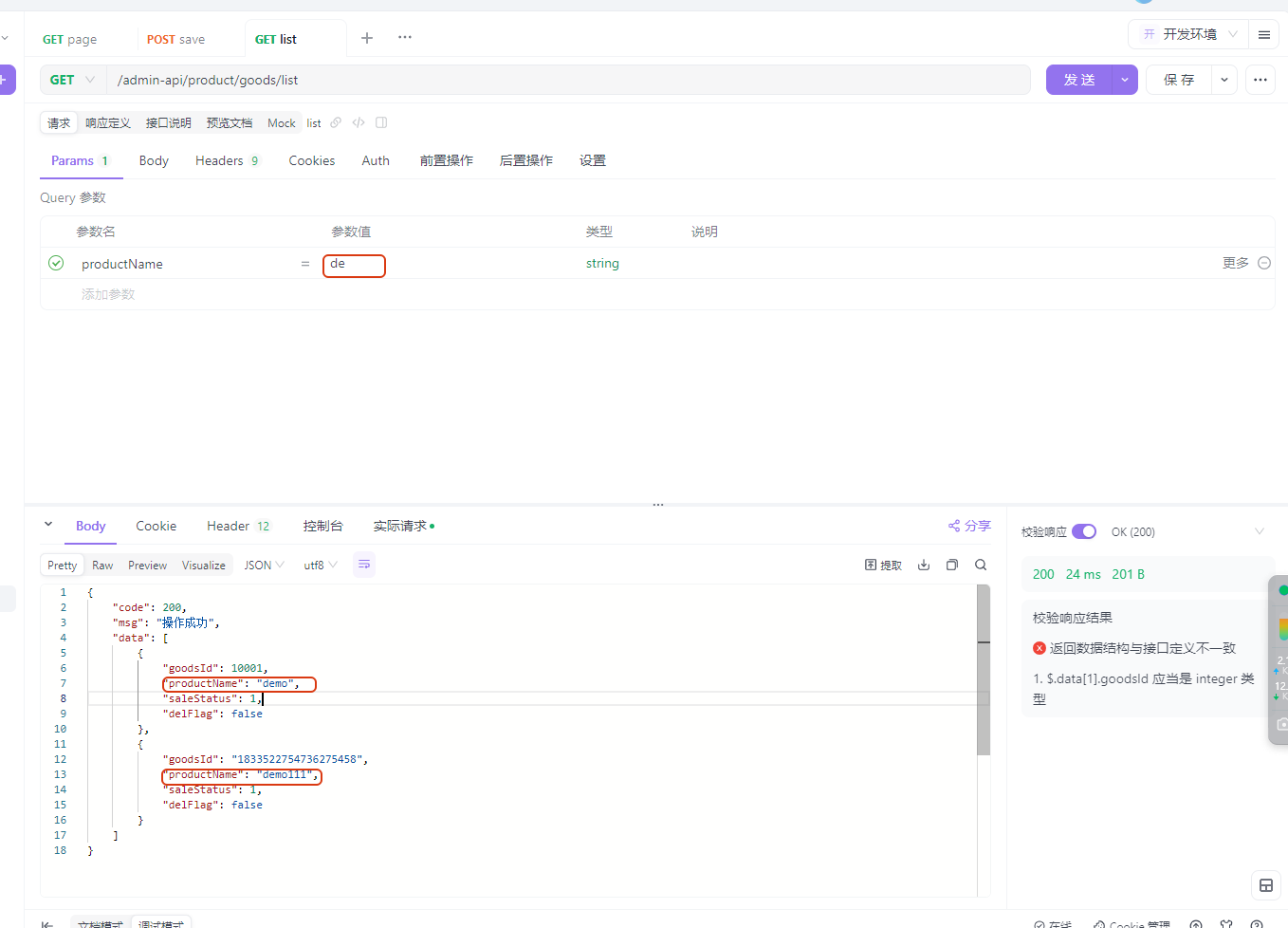Open a new request tab with plus icon
This screenshot has width=1288, height=928.
pyautogui.click(x=367, y=38)
